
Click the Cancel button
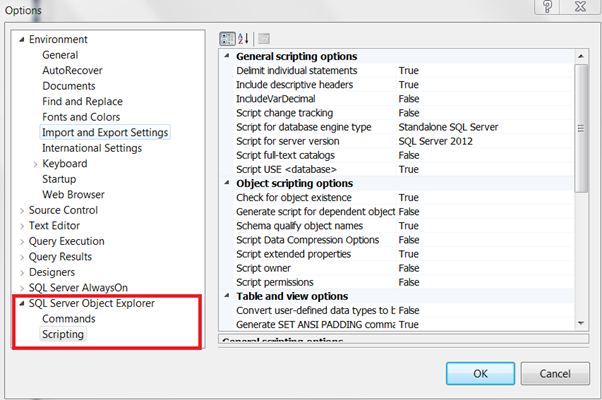coord(554,373)
